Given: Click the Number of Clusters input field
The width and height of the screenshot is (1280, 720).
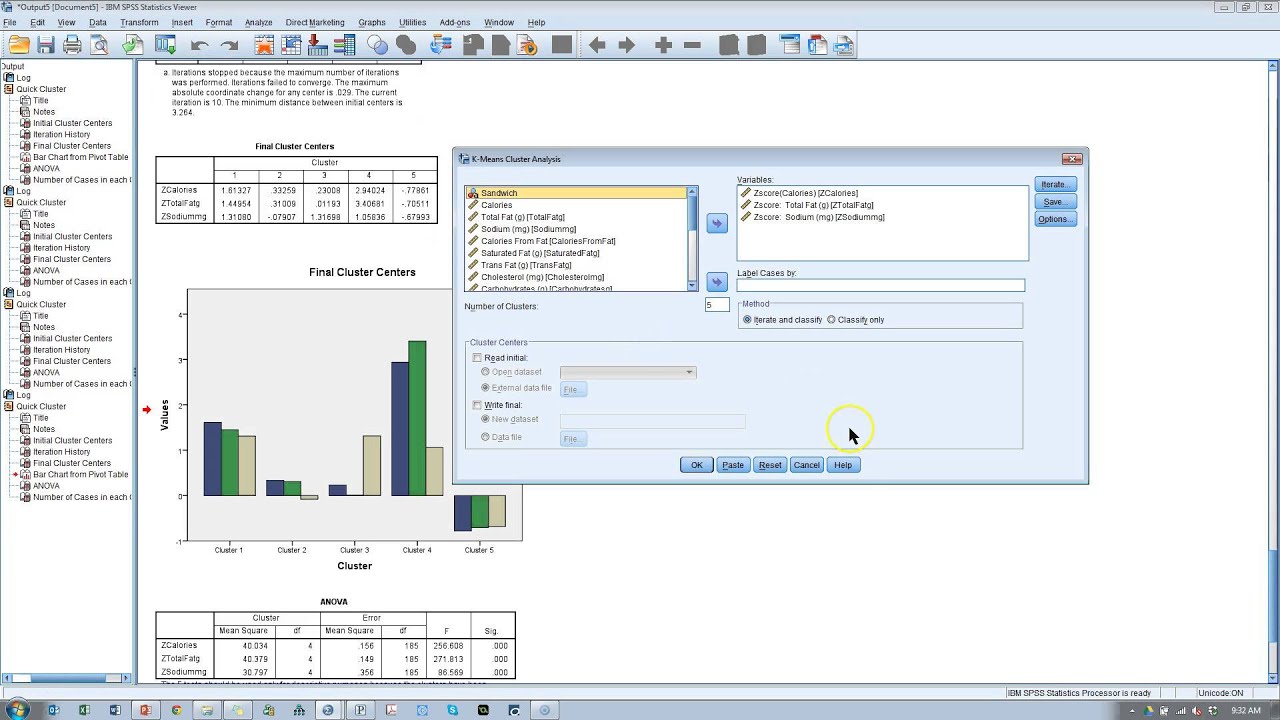Looking at the screenshot, I should pos(717,305).
